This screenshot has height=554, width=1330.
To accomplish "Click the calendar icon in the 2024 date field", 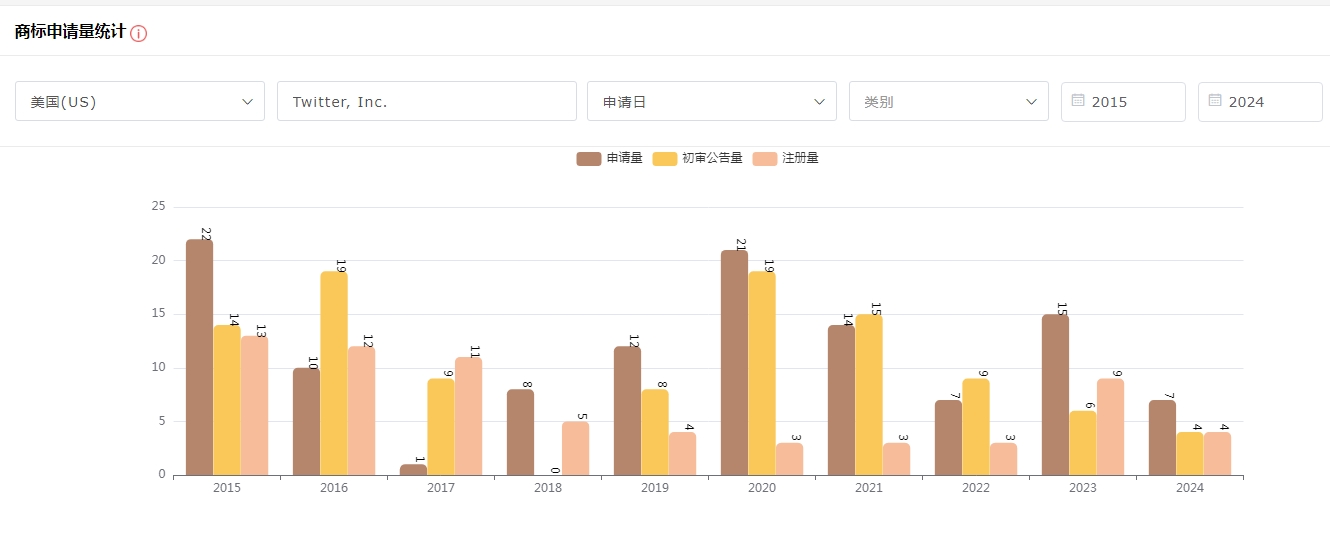I will 1215,100.
